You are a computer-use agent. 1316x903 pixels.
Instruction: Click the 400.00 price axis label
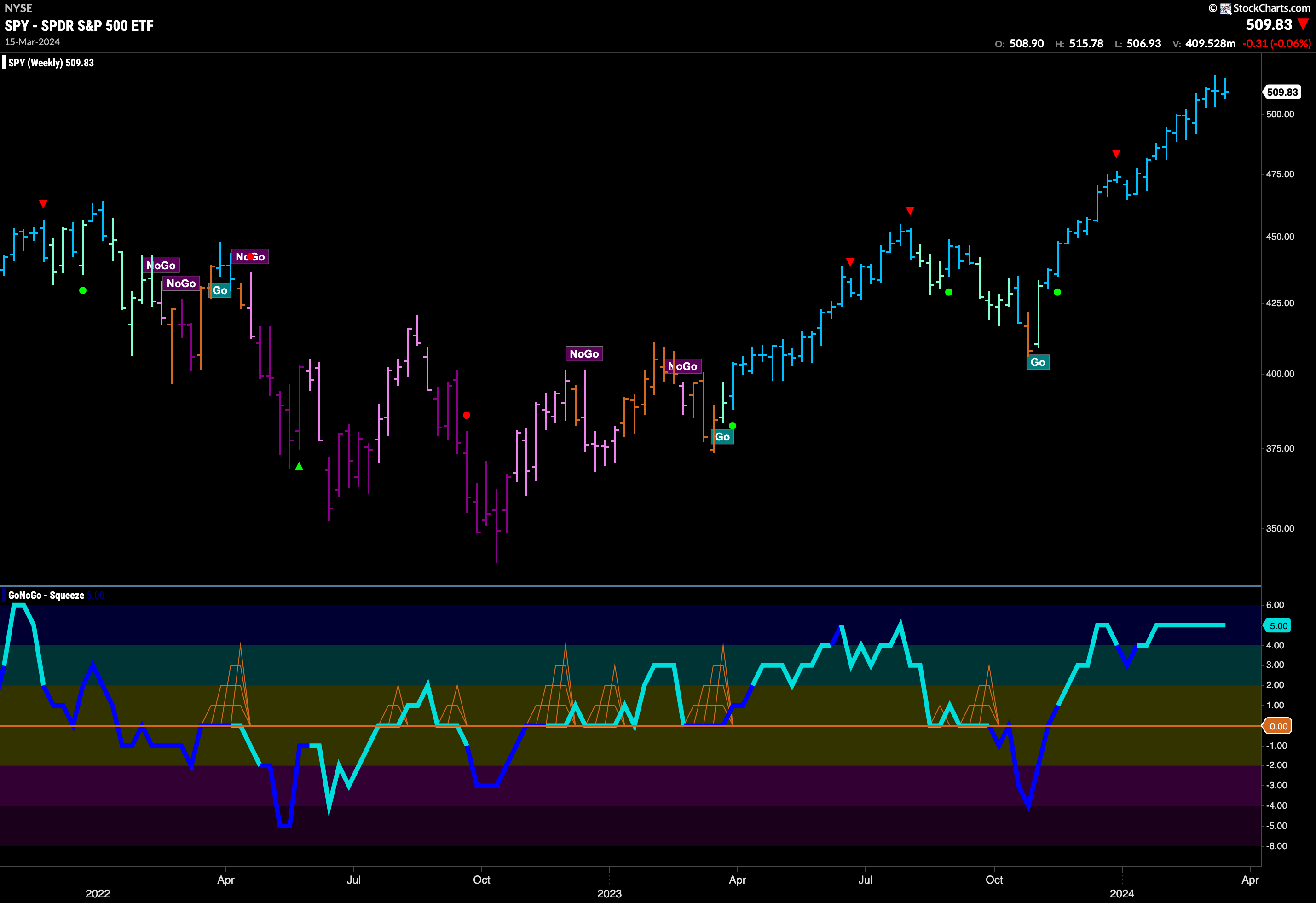[1280, 374]
